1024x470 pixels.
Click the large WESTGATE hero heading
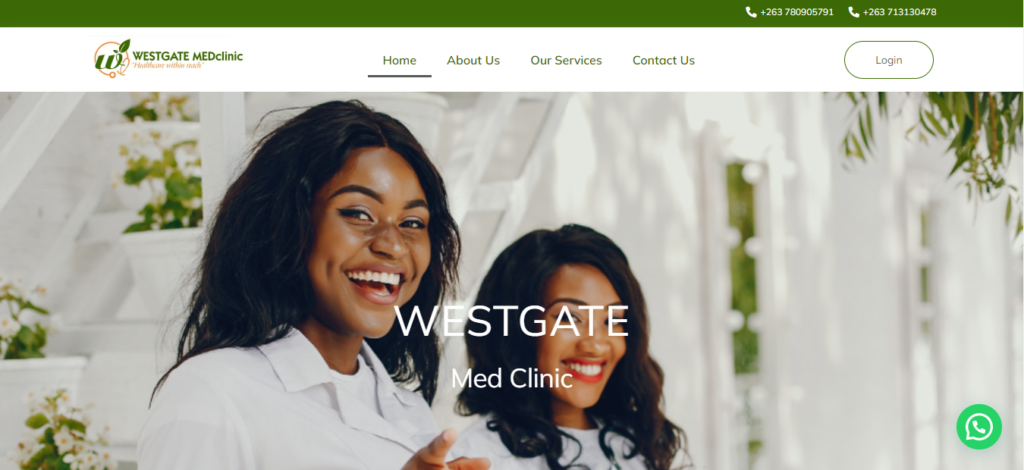click(511, 321)
